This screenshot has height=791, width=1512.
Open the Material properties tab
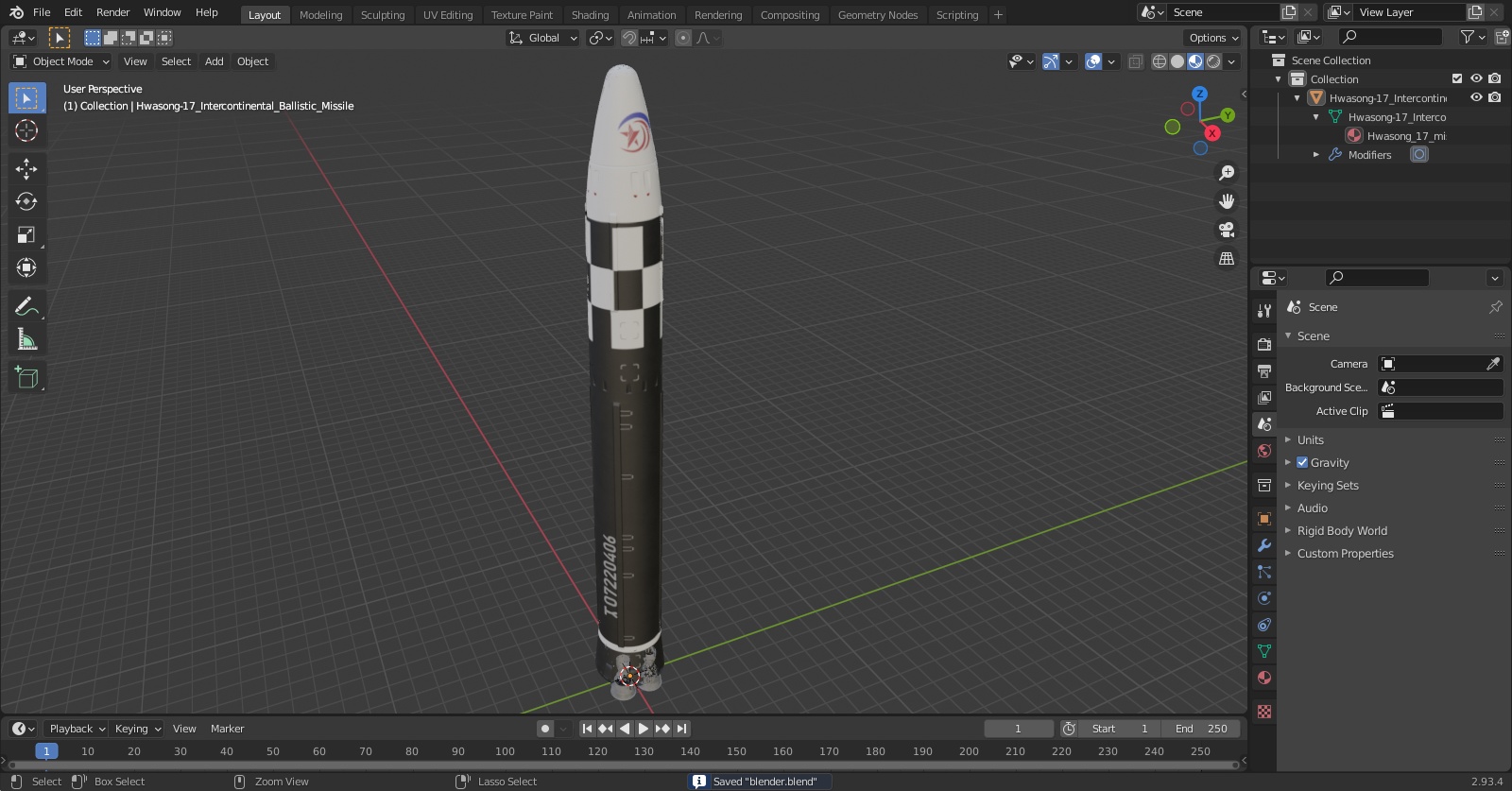(x=1263, y=678)
